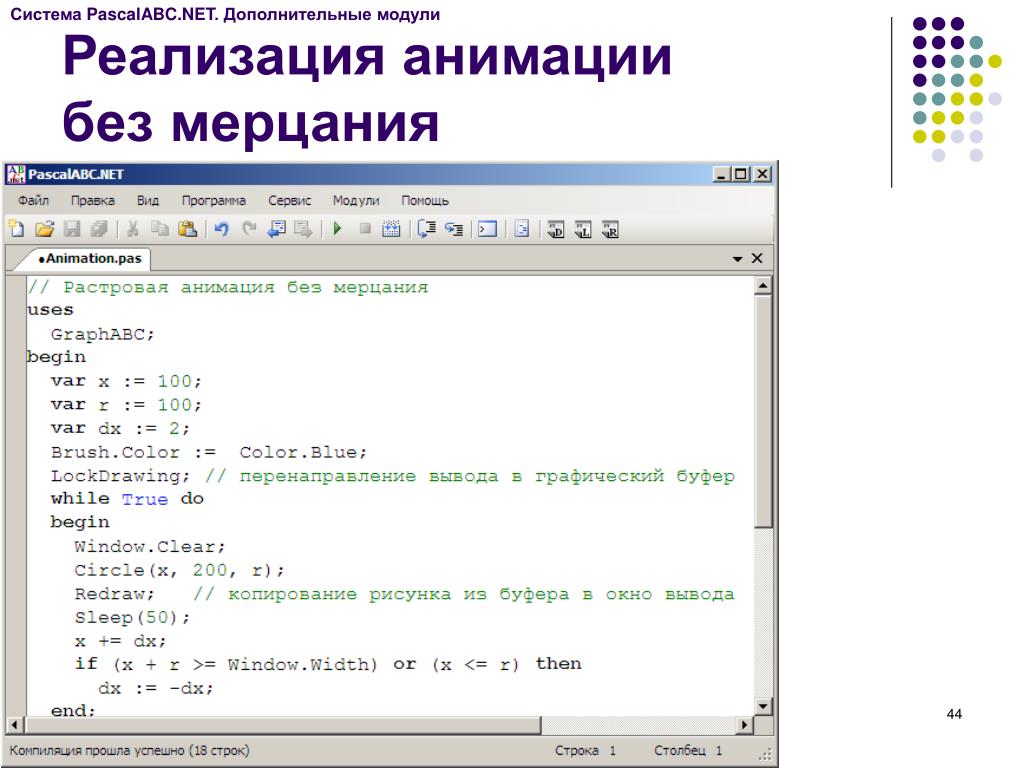This screenshot has width=1024, height=768.
Task: Click the 'Redraw;' statement
Action: click(114, 594)
